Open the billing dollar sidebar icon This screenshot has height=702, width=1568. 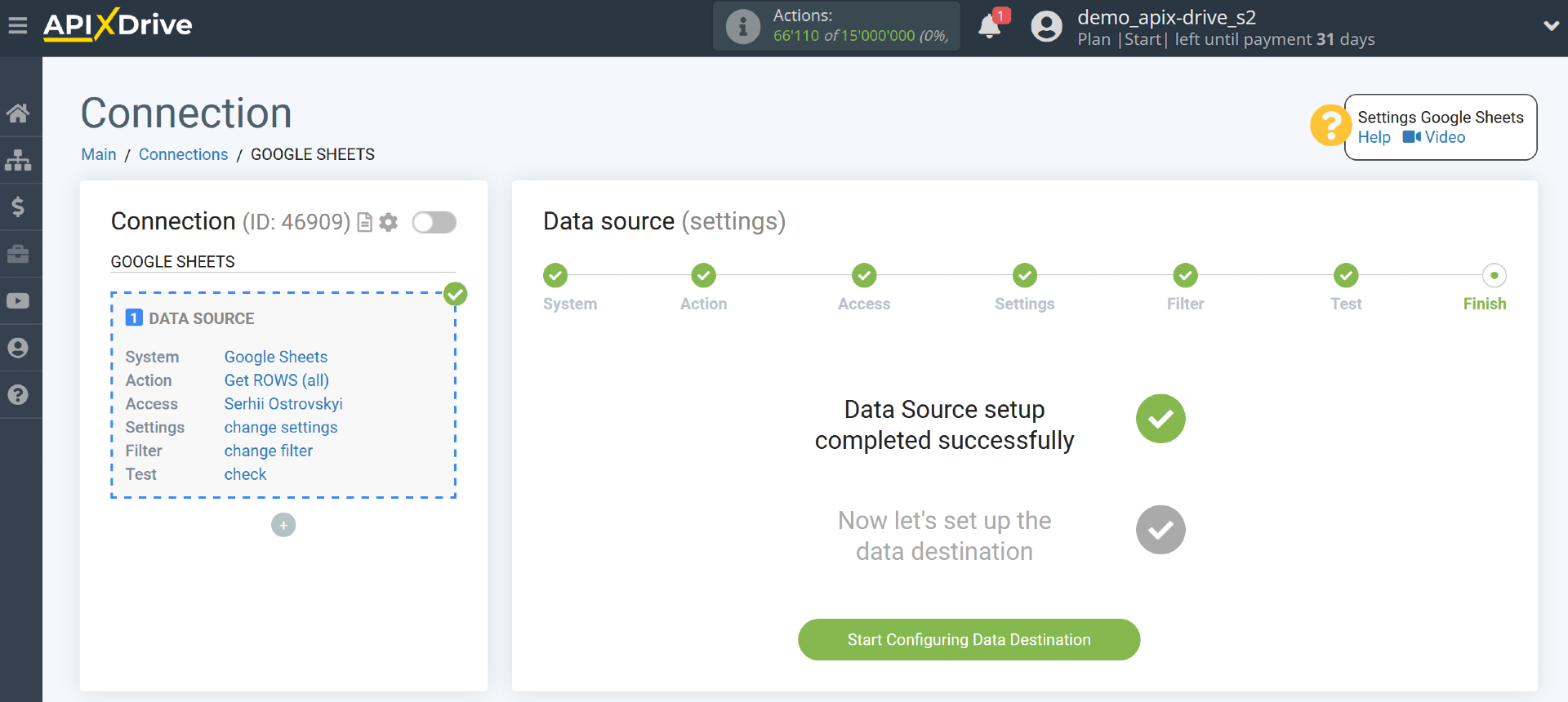(x=18, y=207)
